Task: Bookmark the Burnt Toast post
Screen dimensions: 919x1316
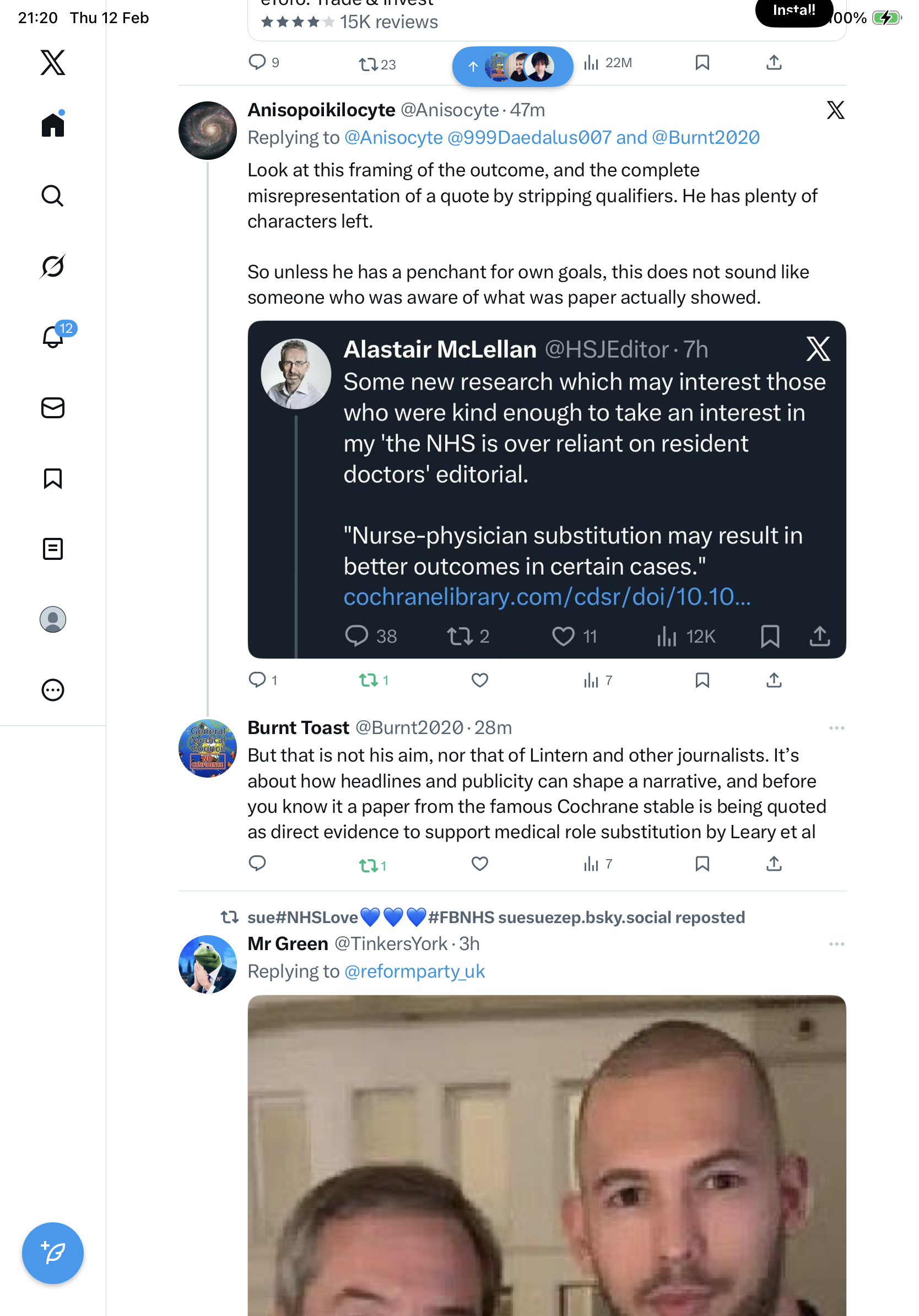Action: click(702, 863)
